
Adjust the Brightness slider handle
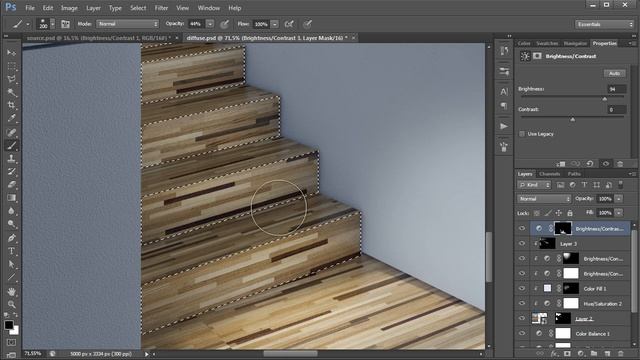point(604,99)
